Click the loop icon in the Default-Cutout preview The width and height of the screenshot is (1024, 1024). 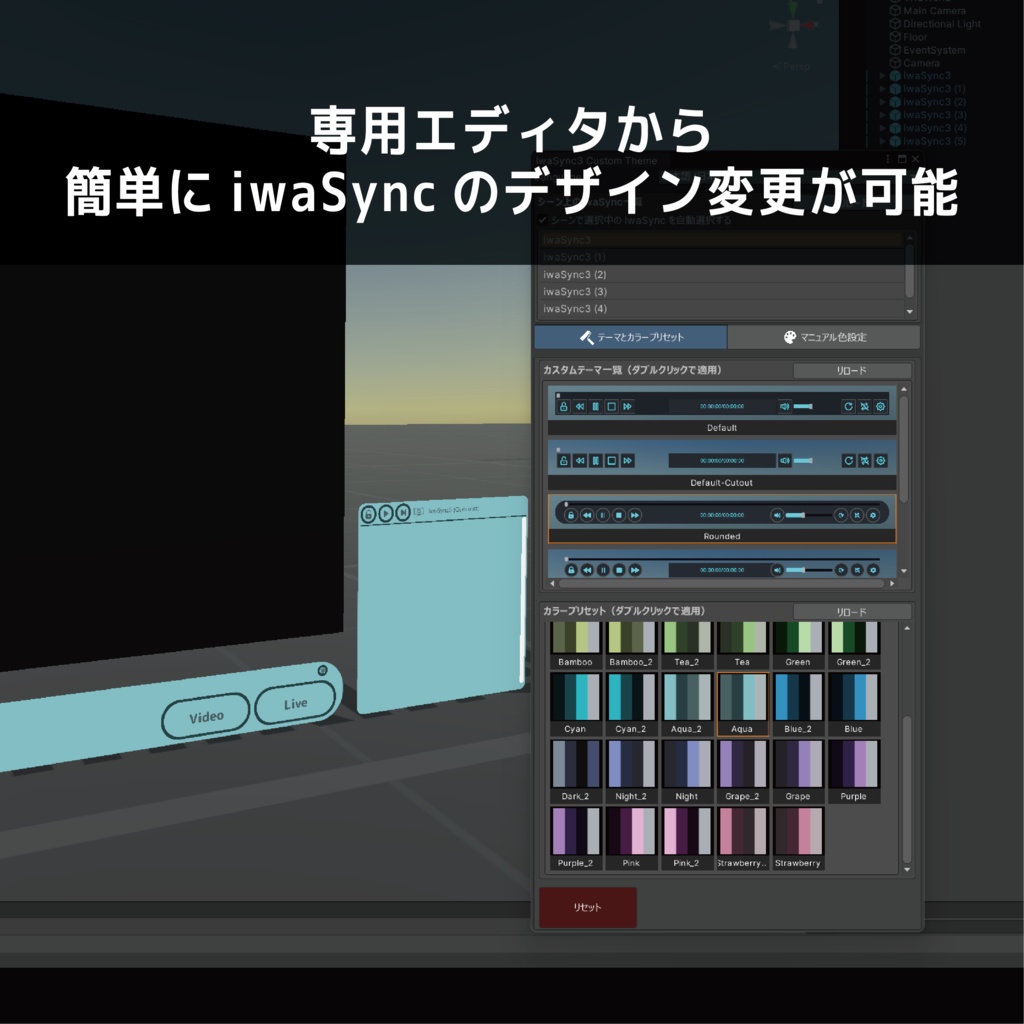pyautogui.click(x=849, y=461)
